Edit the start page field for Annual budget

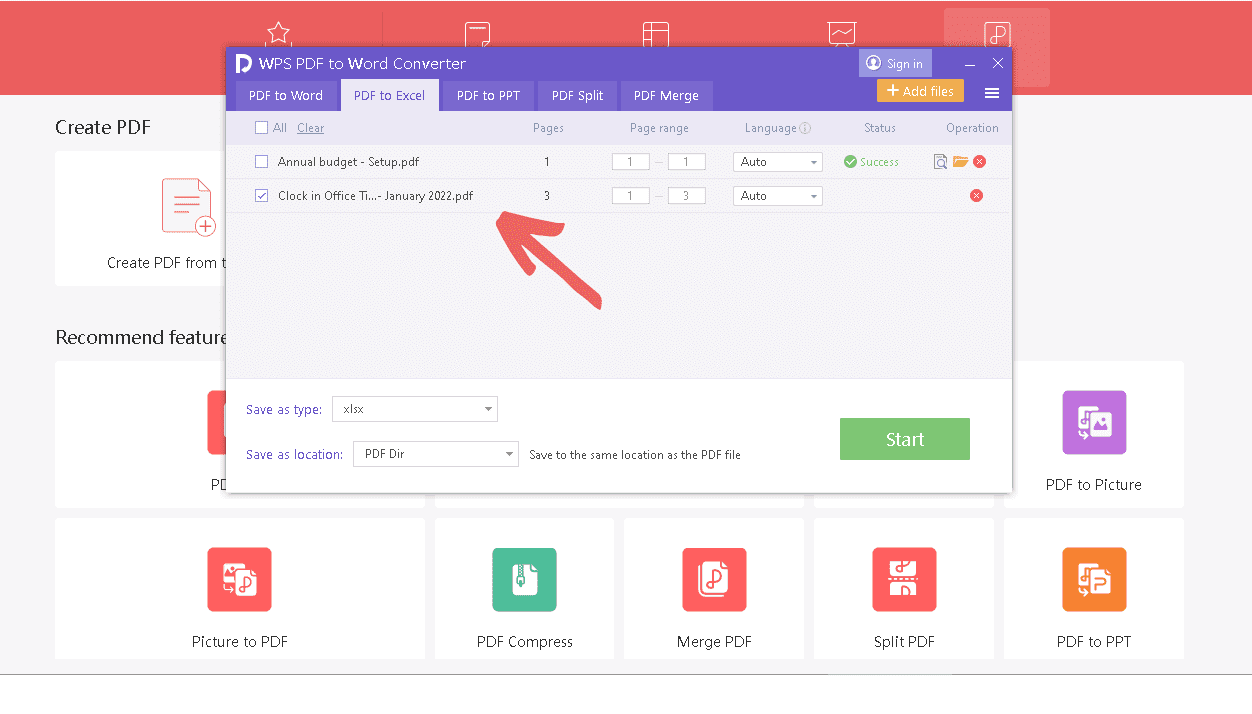[x=631, y=162]
